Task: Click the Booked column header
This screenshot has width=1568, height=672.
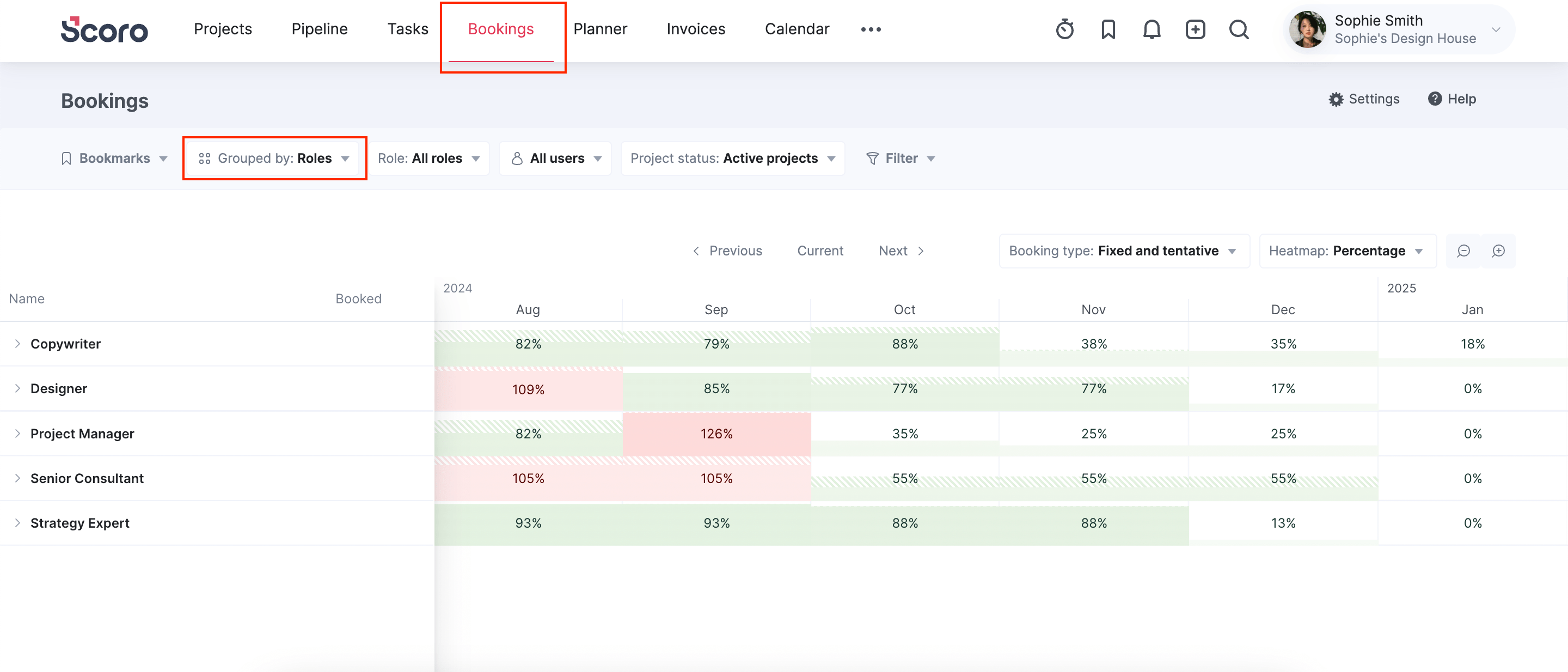Action: tap(359, 299)
